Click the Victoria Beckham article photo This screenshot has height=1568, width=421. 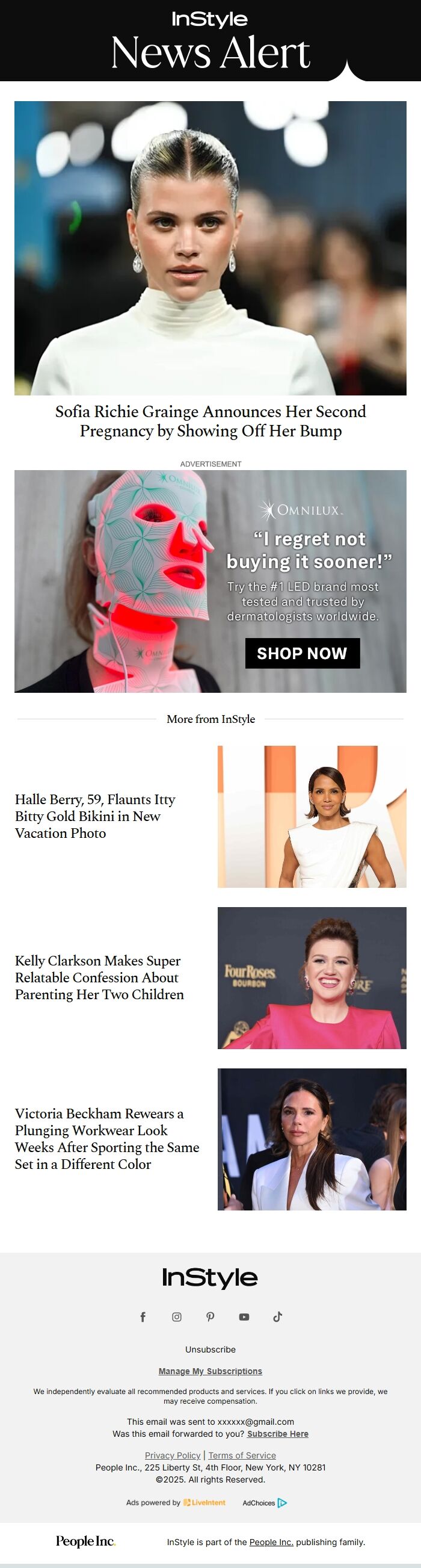(x=312, y=1139)
